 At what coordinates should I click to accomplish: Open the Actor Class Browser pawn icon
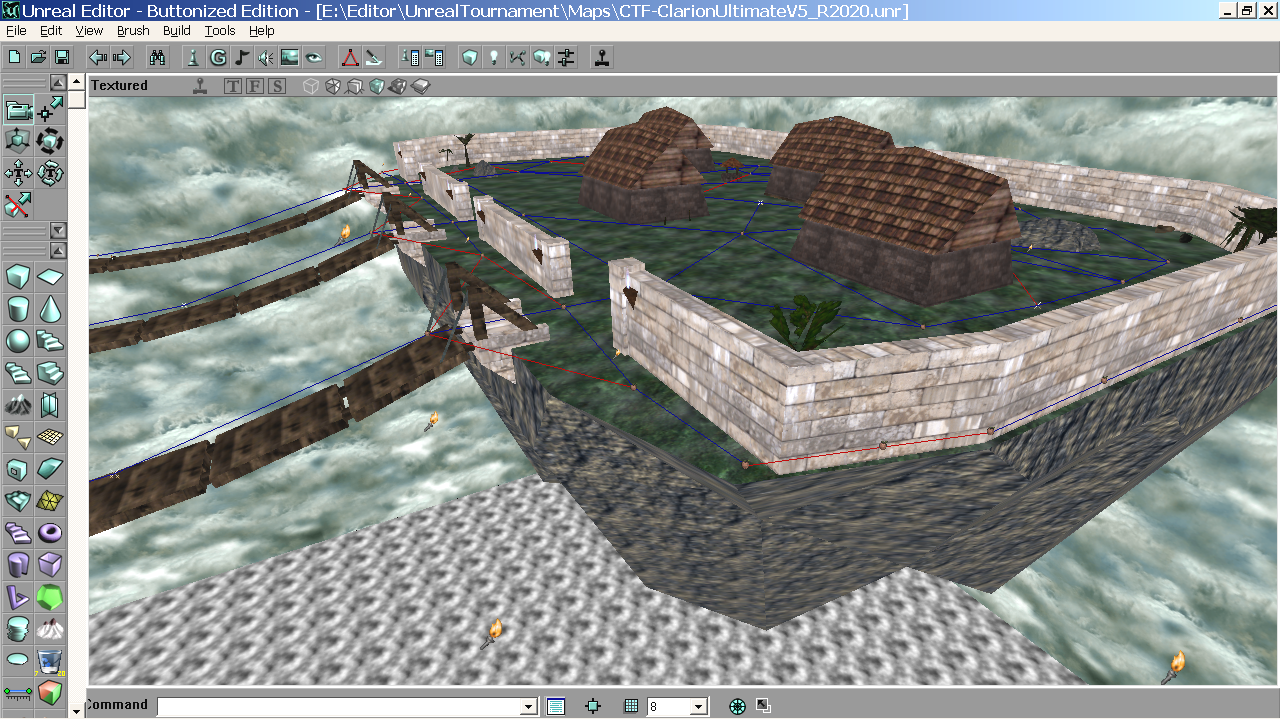point(194,57)
